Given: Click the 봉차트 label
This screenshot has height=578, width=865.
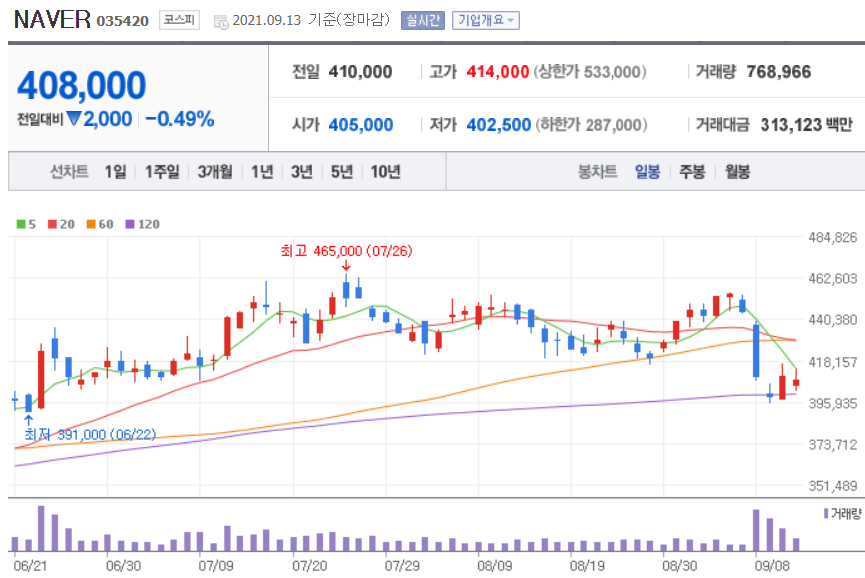Looking at the screenshot, I should 597,172.
